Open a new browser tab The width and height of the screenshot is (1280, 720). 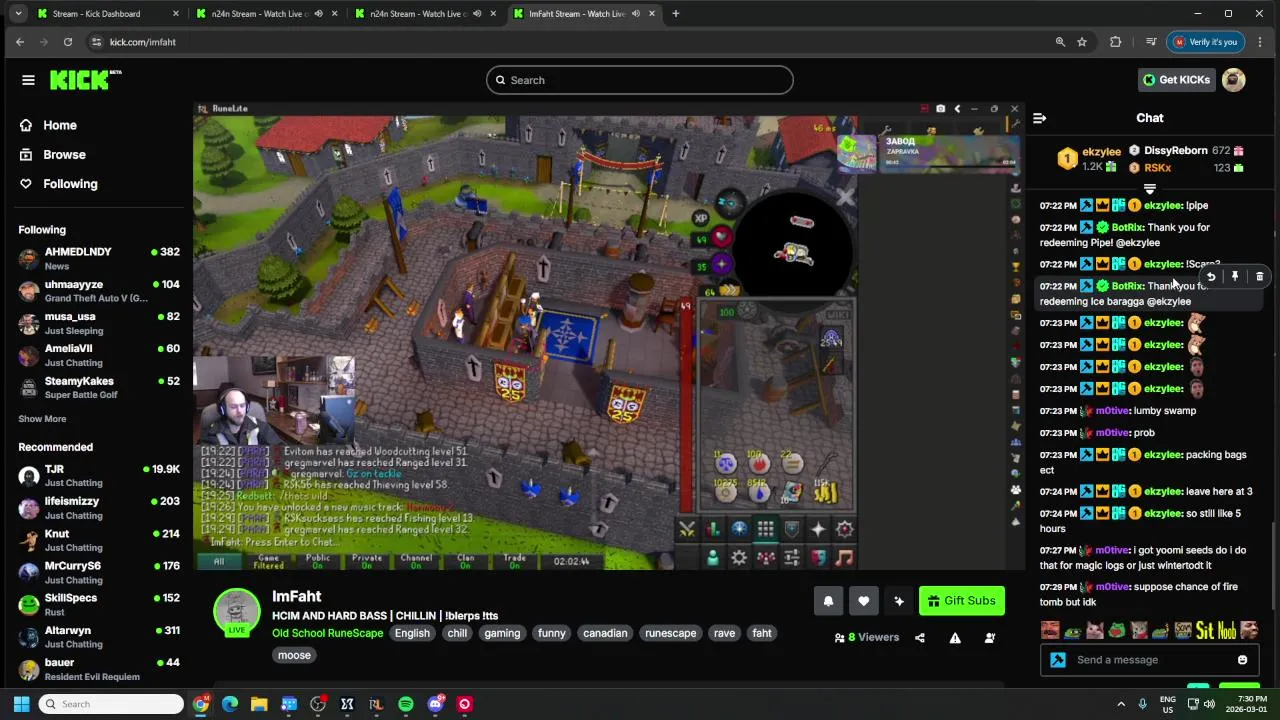coord(675,14)
